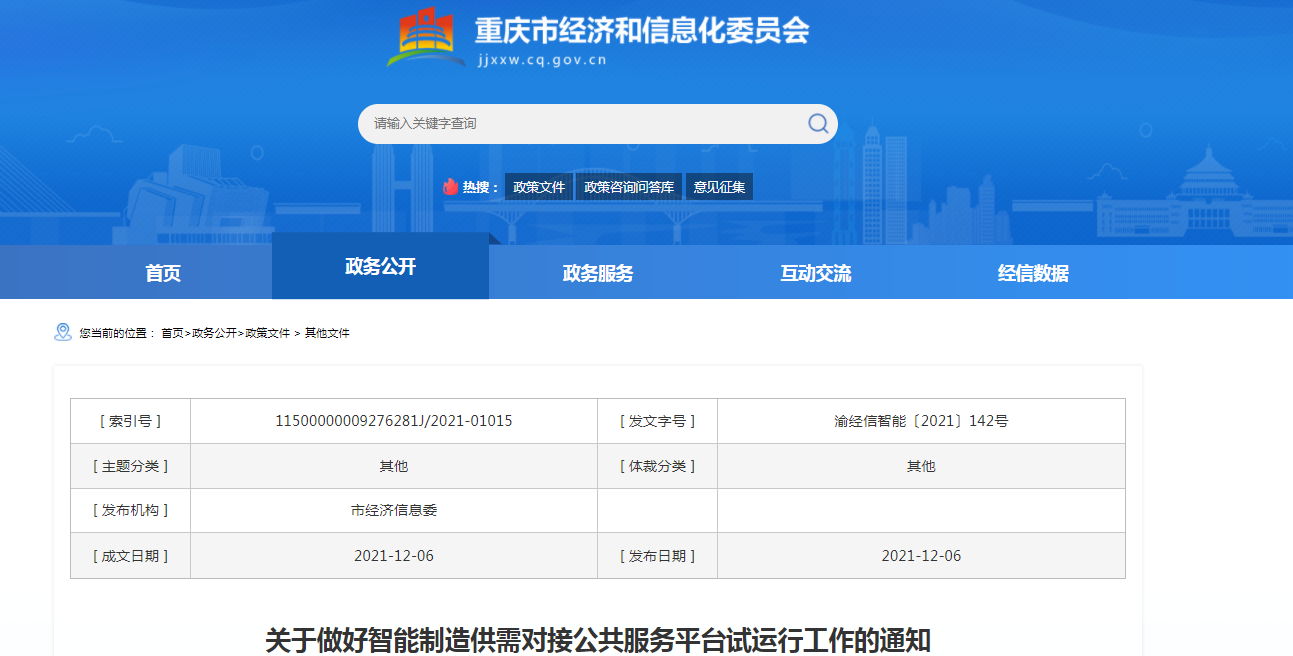
Task: Switch to the 经信数据 tab
Action: [1033, 273]
